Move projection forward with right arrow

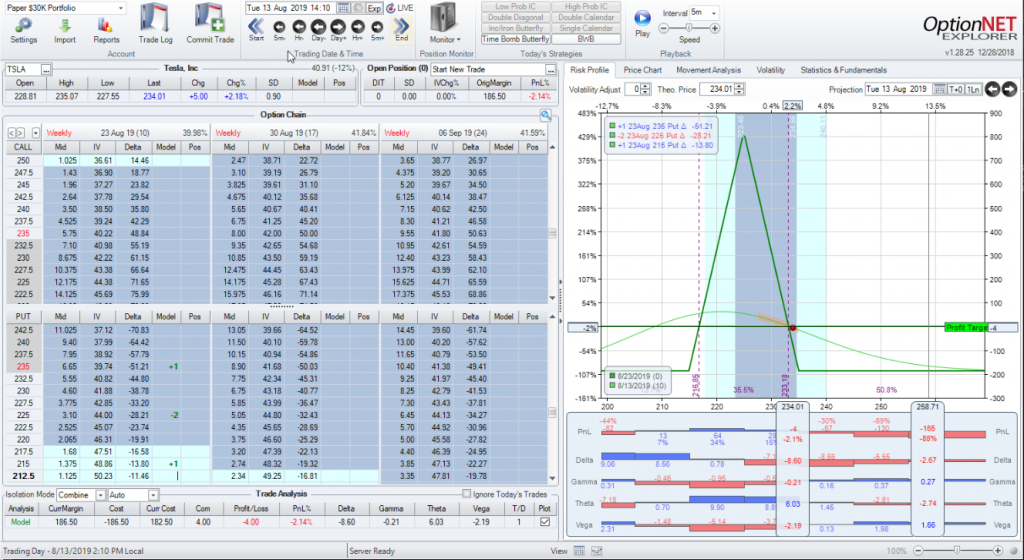coord(1009,89)
